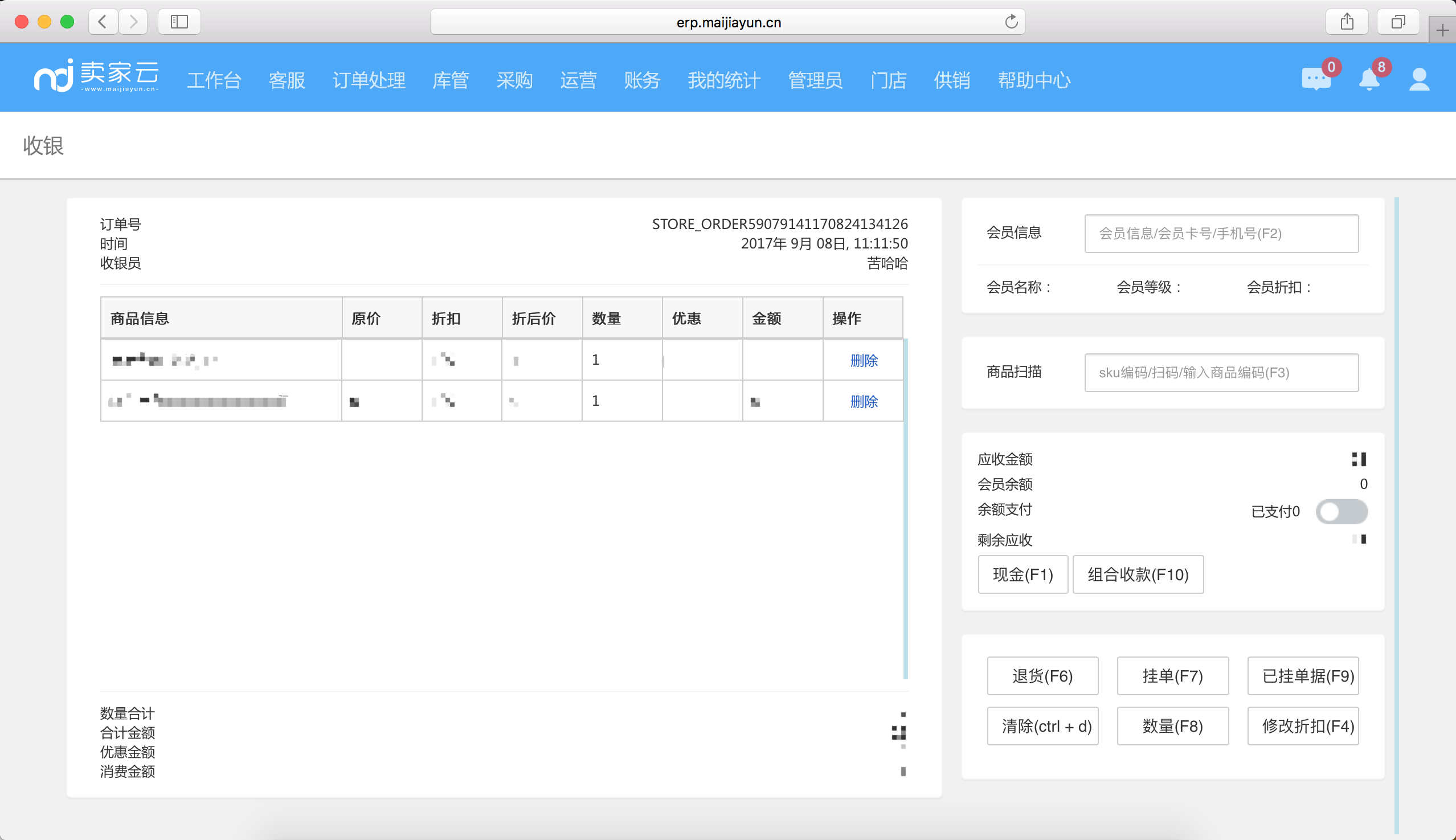Open the user profile avatar icon
This screenshot has width=1456, height=840.
[1419, 80]
